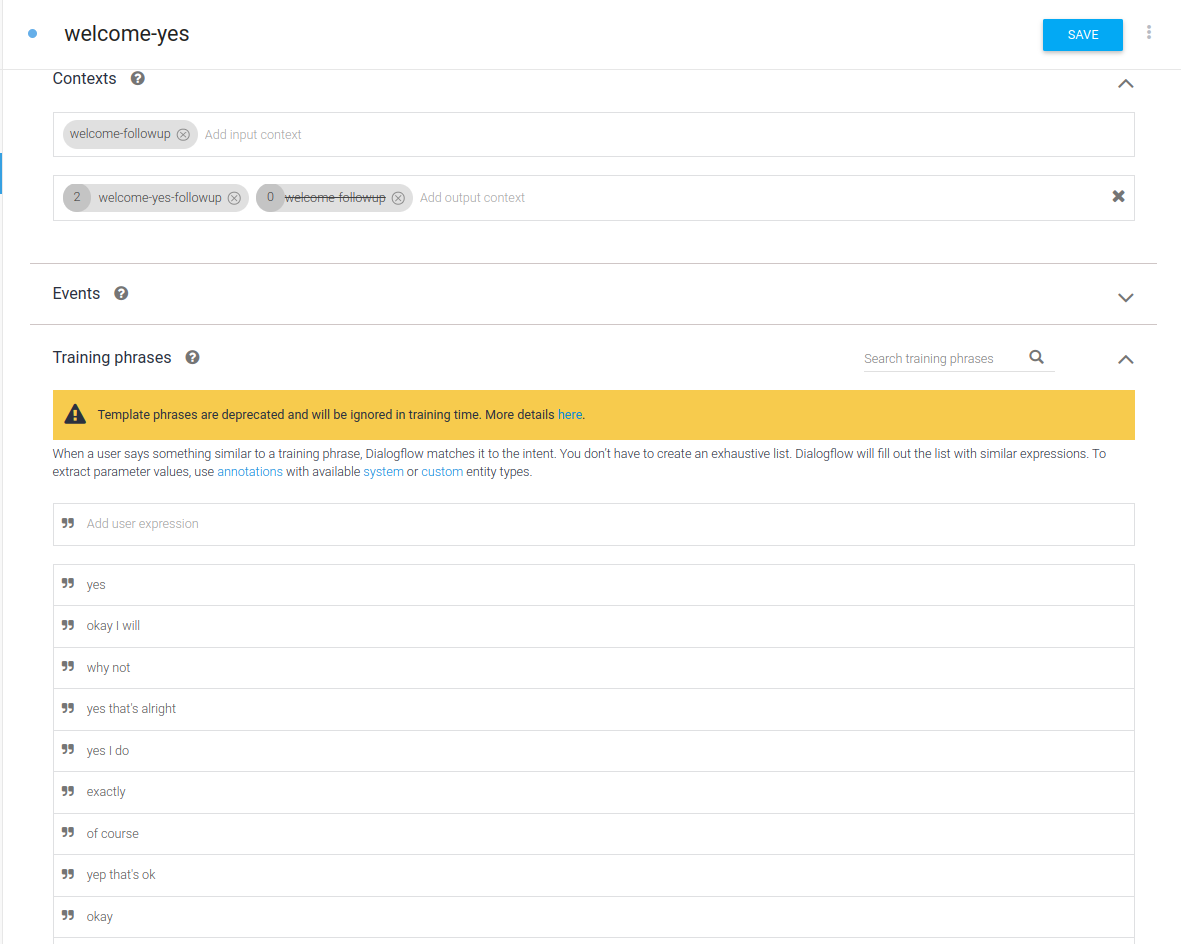The image size is (1181, 944).
Task: Change lifespan 0 of welcome-followup output context
Action: click(270, 198)
